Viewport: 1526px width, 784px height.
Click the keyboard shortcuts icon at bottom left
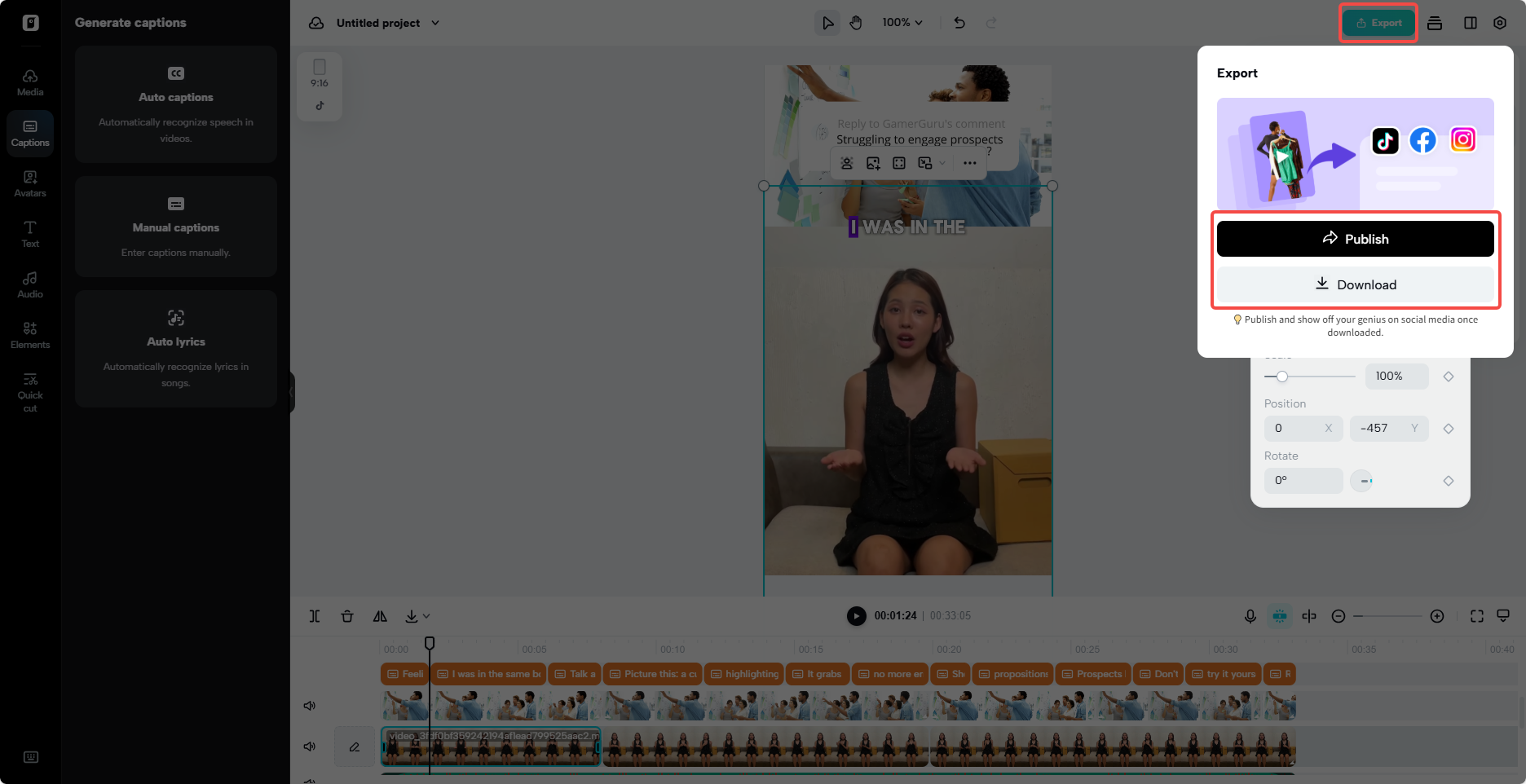click(29, 757)
